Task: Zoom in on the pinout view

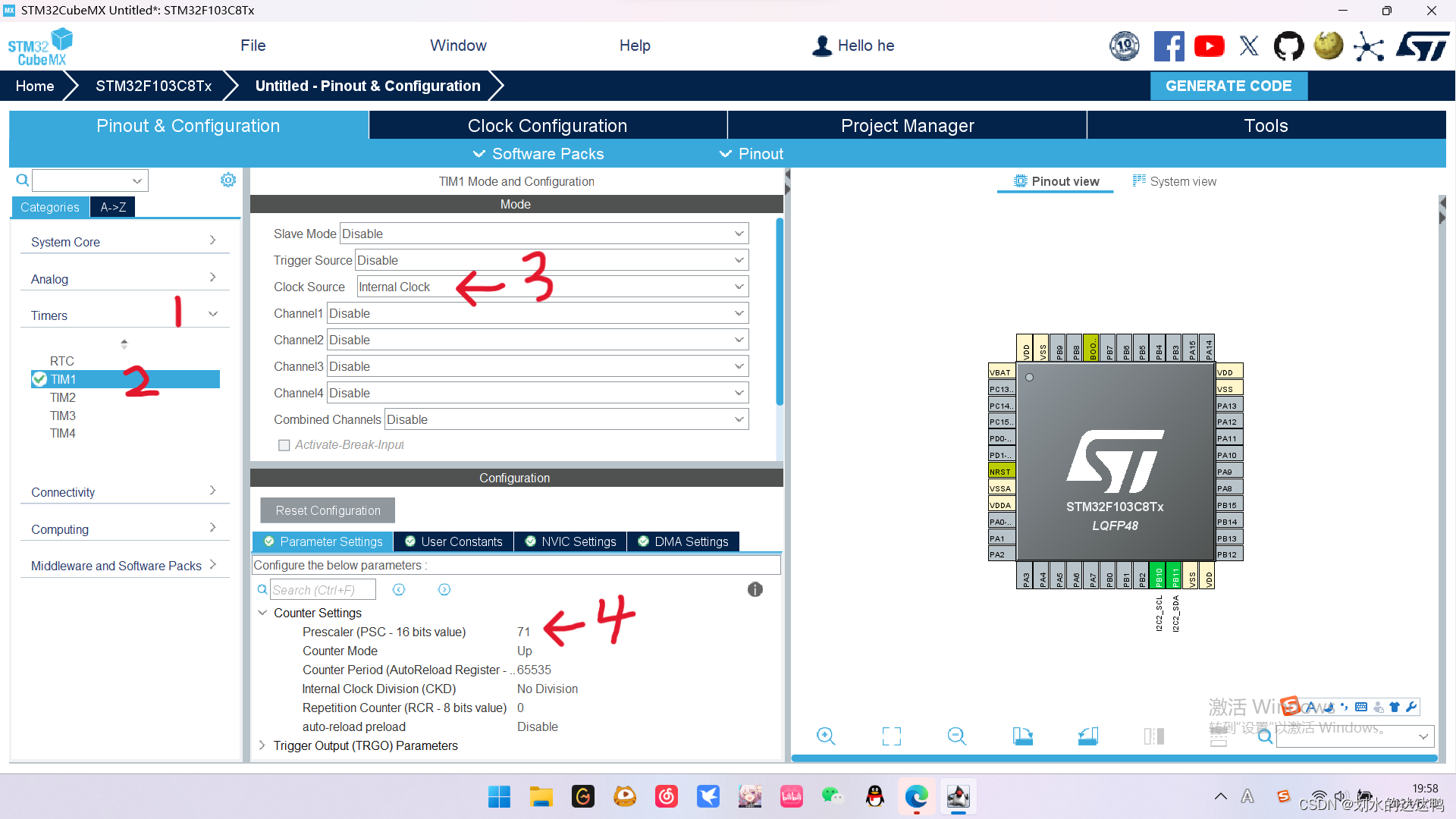Action: coord(826,736)
